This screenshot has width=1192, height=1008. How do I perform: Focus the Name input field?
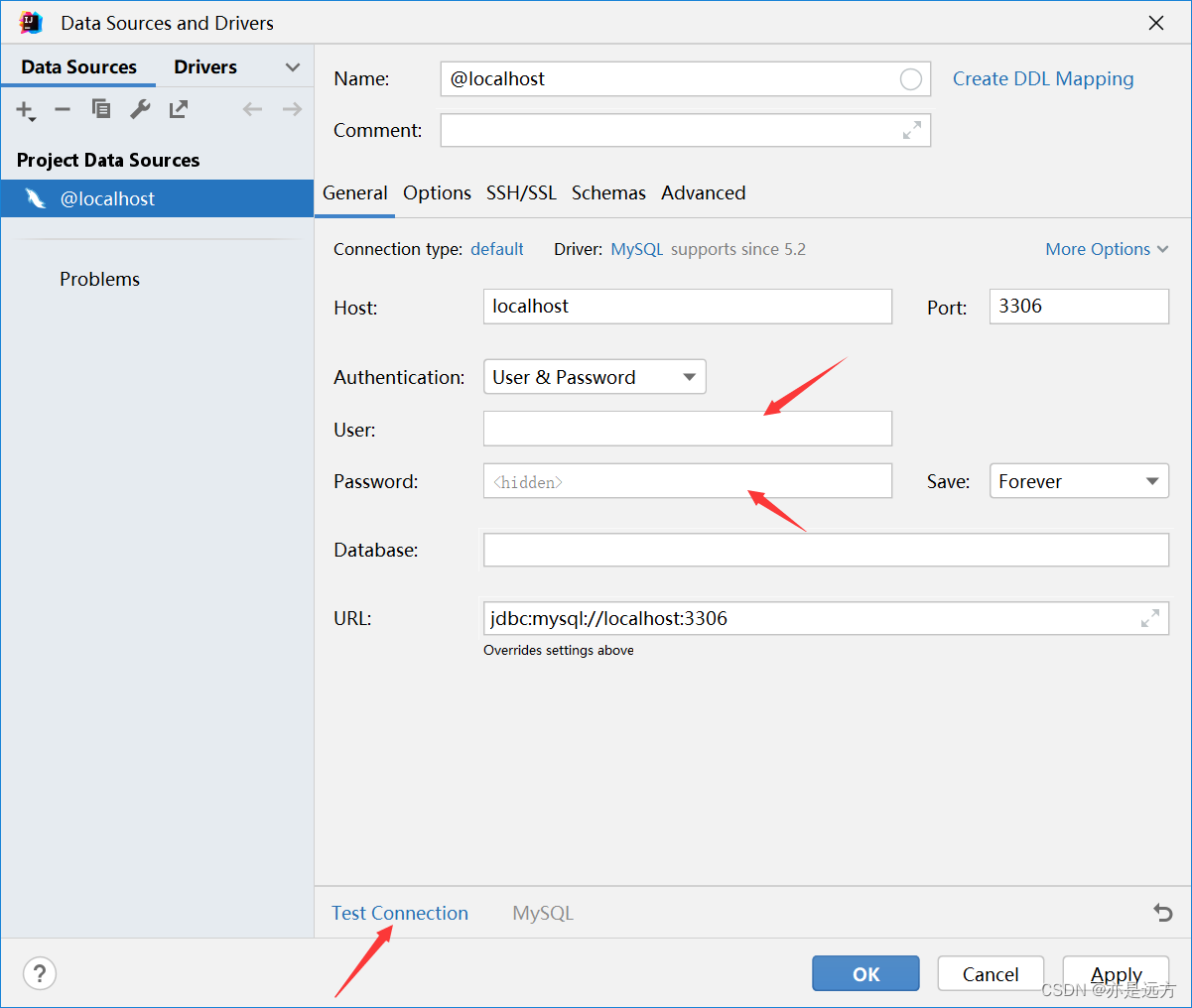685,79
